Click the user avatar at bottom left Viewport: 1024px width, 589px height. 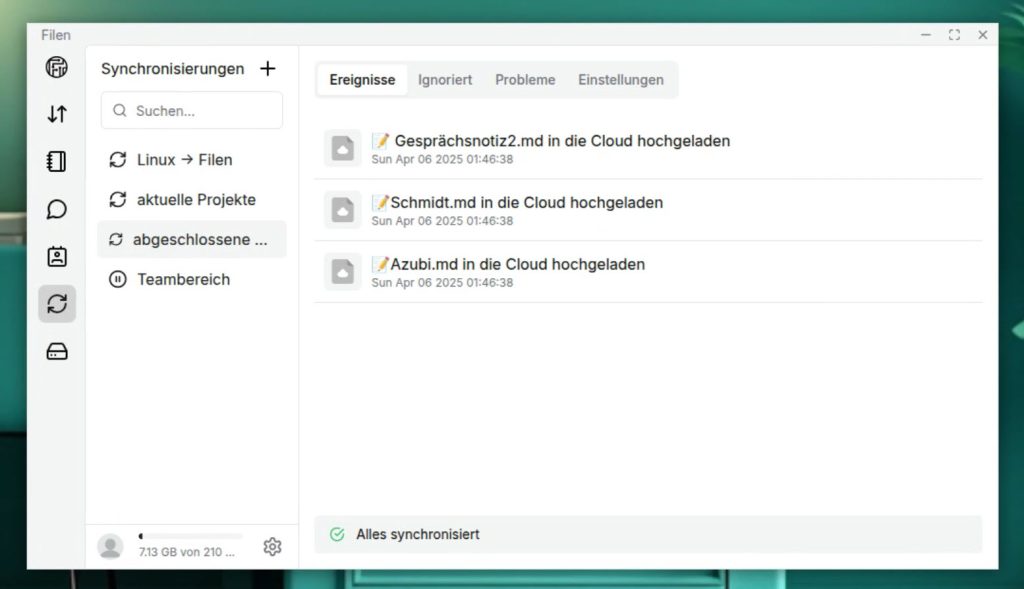coord(110,546)
